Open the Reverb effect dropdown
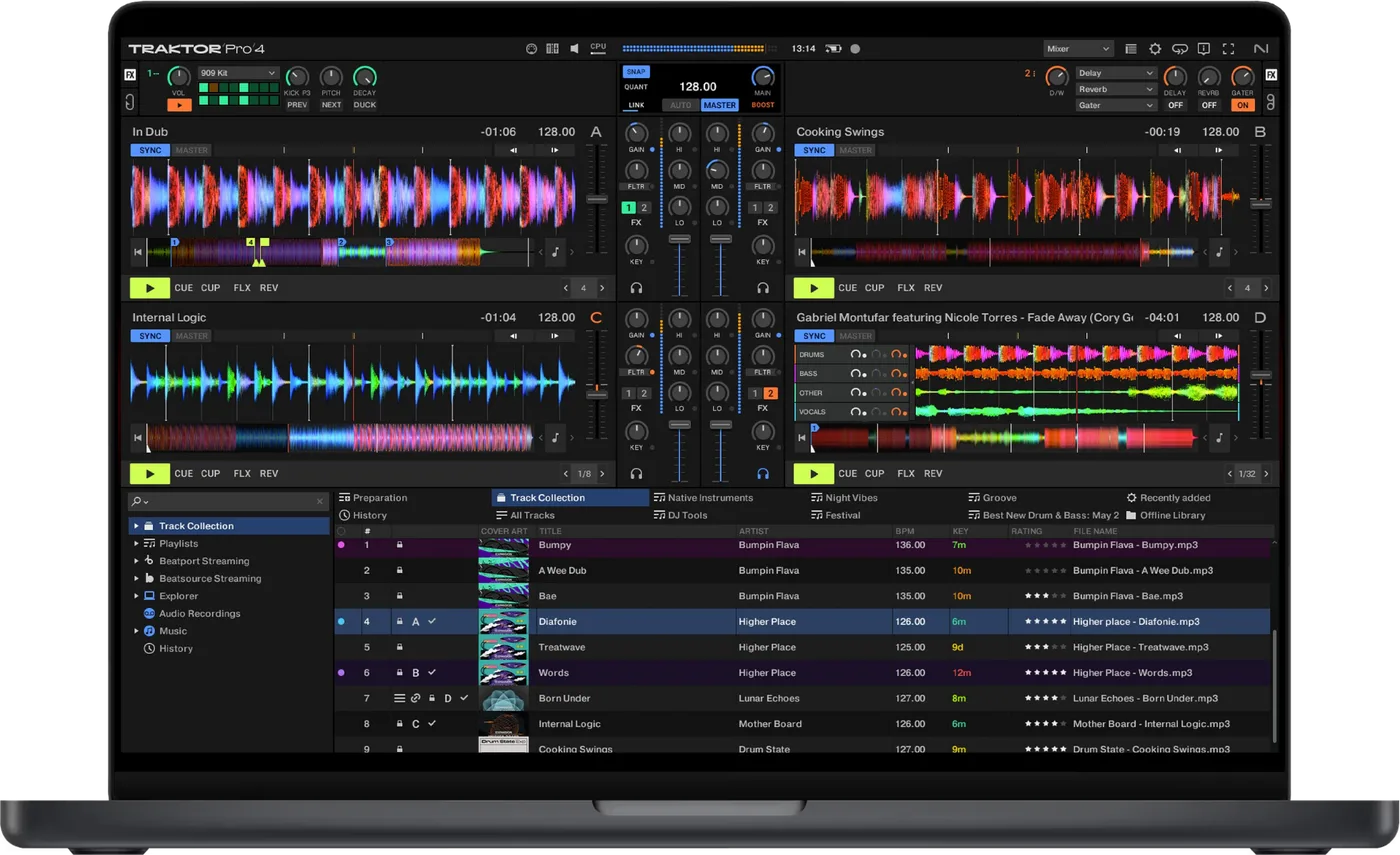1400x855 pixels. [1116, 89]
